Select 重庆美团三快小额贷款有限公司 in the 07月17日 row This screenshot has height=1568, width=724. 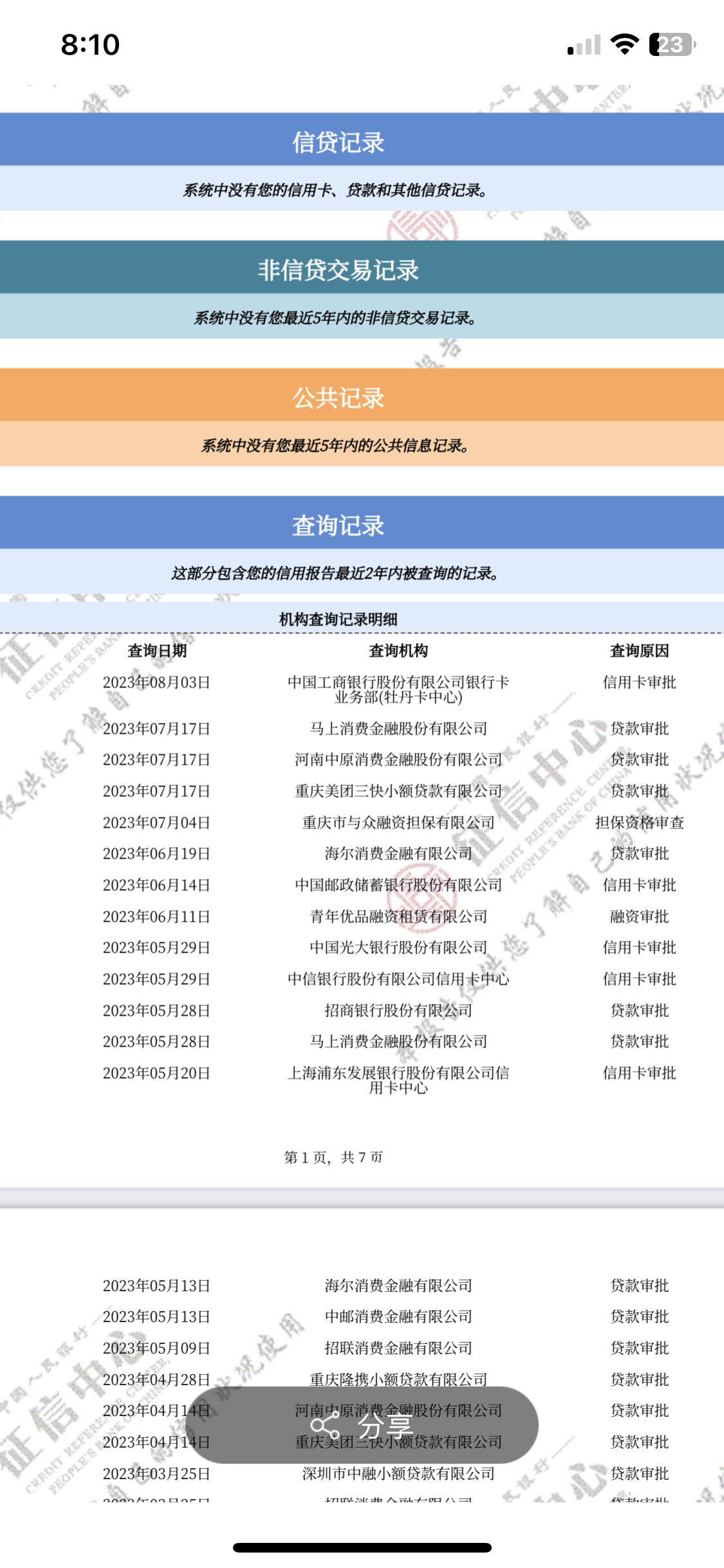point(398,791)
